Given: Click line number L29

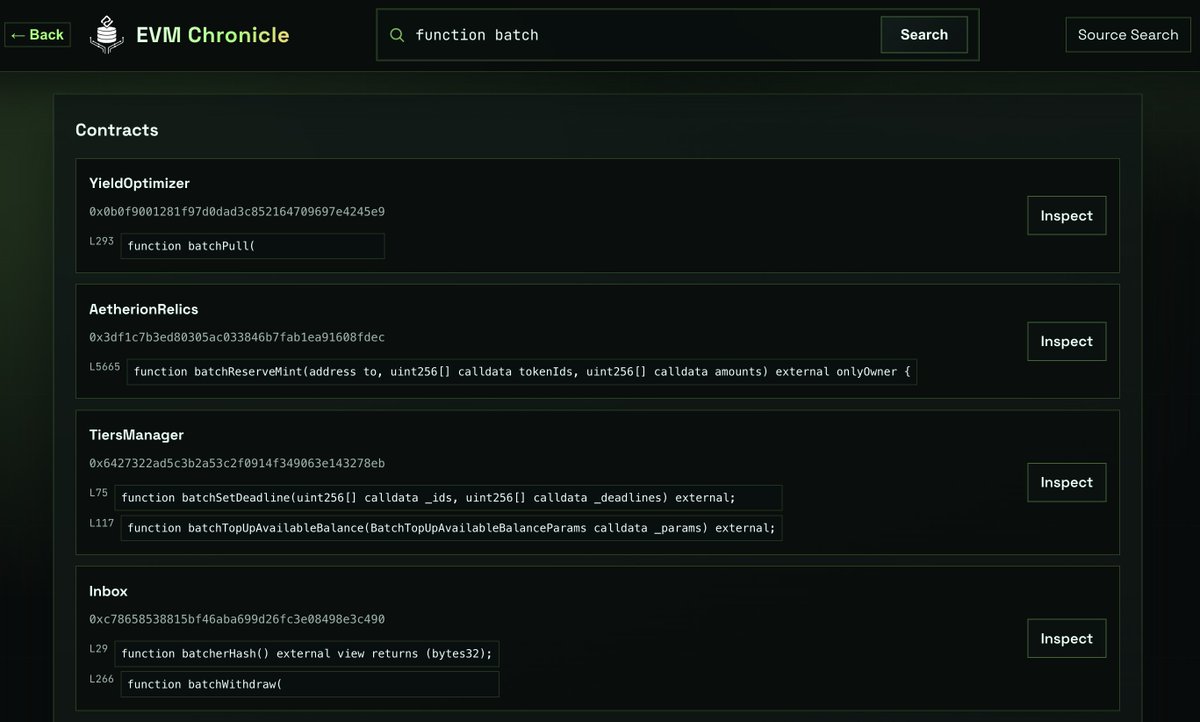Looking at the screenshot, I should tap(98, 649).
